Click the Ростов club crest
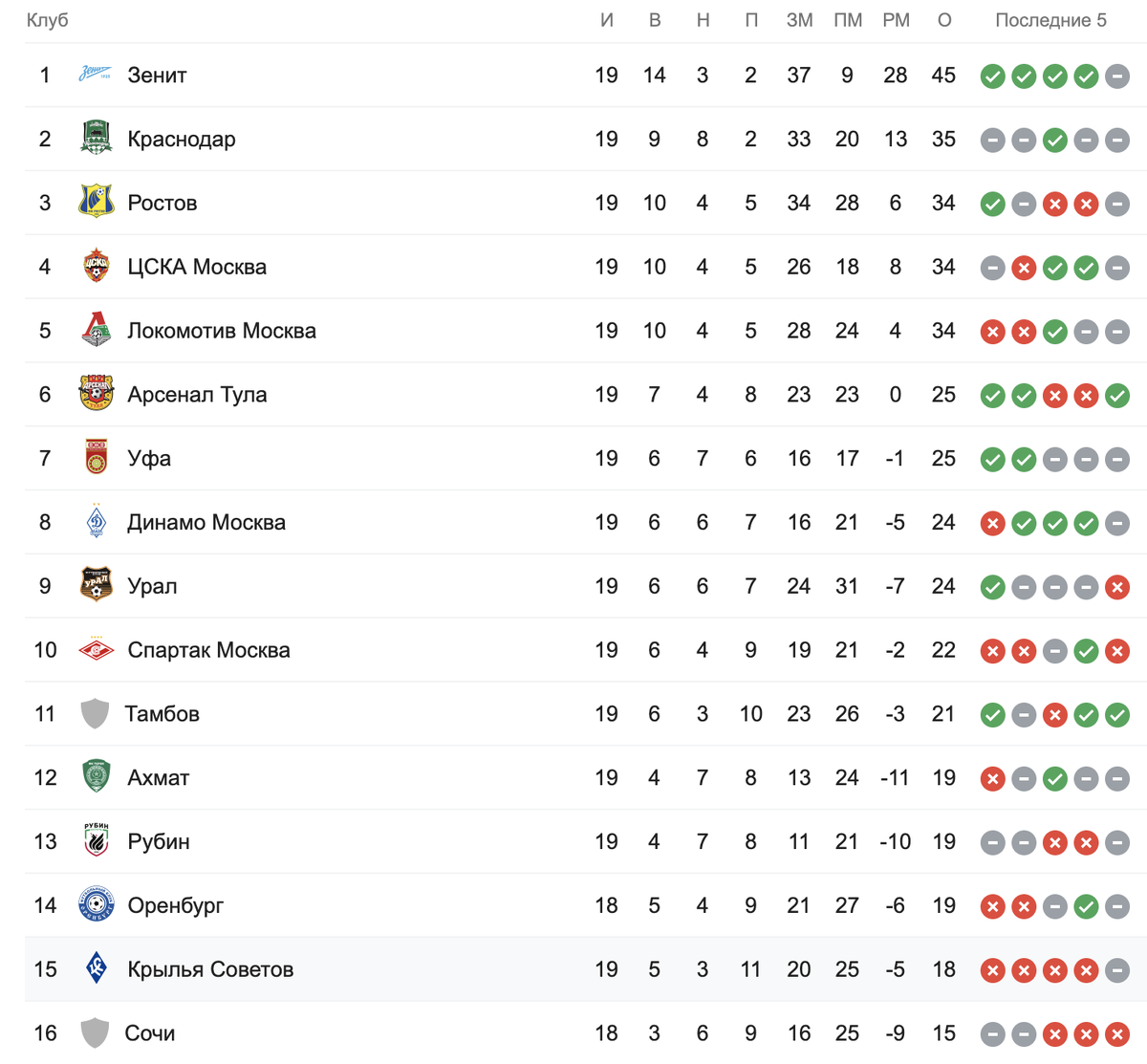The width and height of the screenshot is (1147, 1064). (96, 202)
